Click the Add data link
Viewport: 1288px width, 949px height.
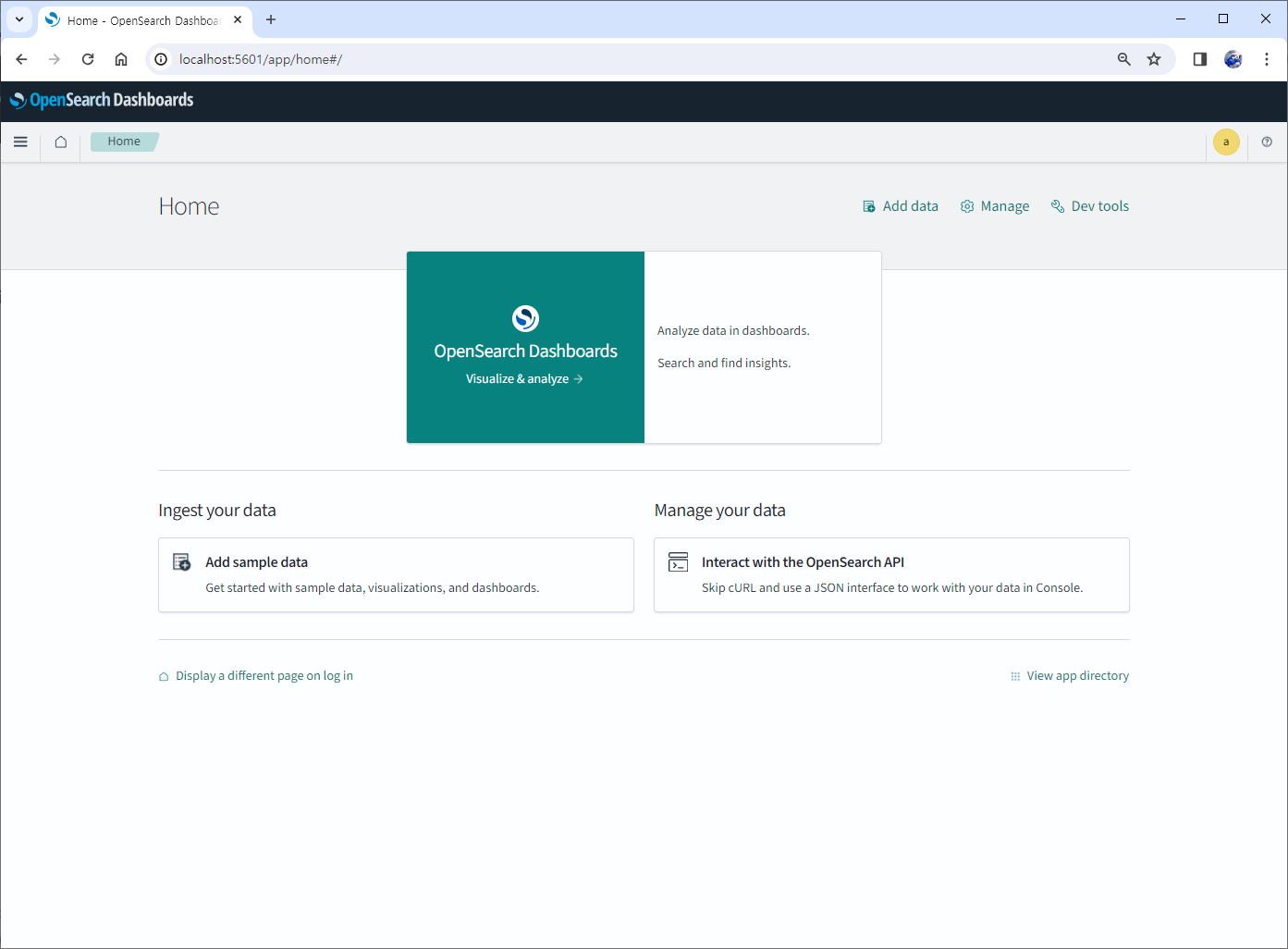tap(901, 206)
